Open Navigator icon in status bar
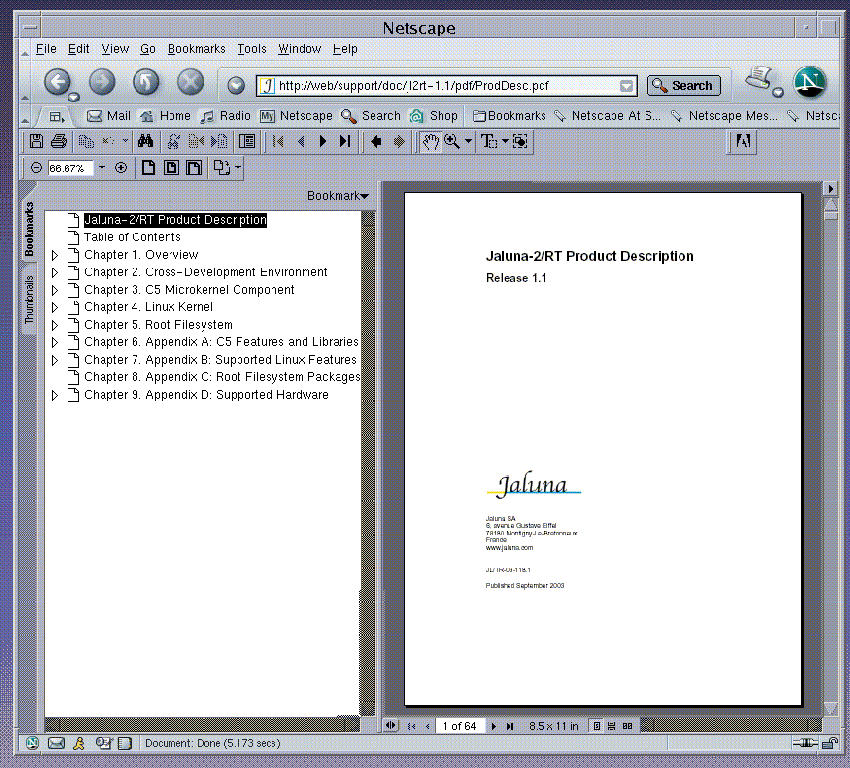This screenshot has height=768, width=850. tap(32, 743)
